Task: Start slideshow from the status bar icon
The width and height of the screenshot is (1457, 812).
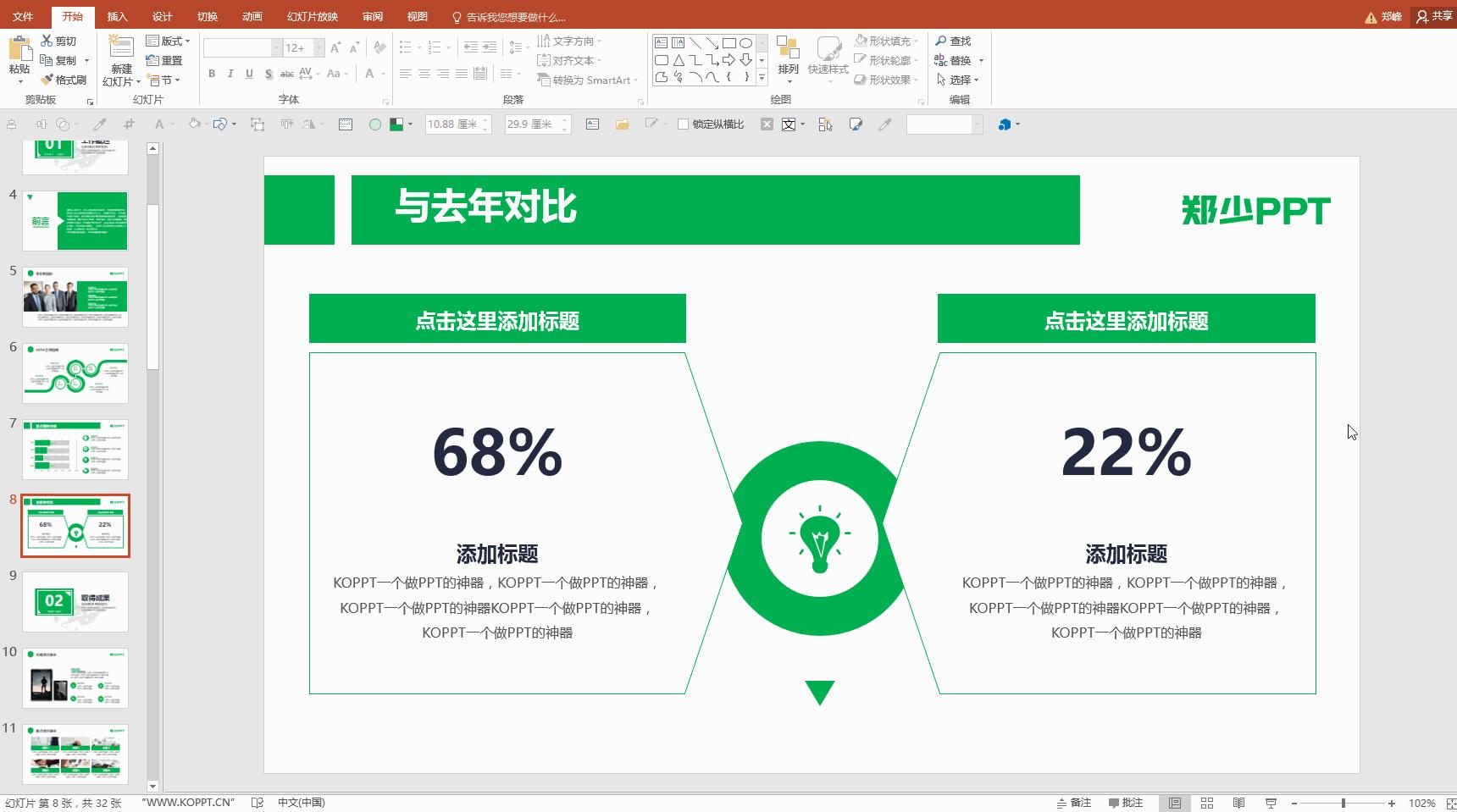Action: point(1271,803)
